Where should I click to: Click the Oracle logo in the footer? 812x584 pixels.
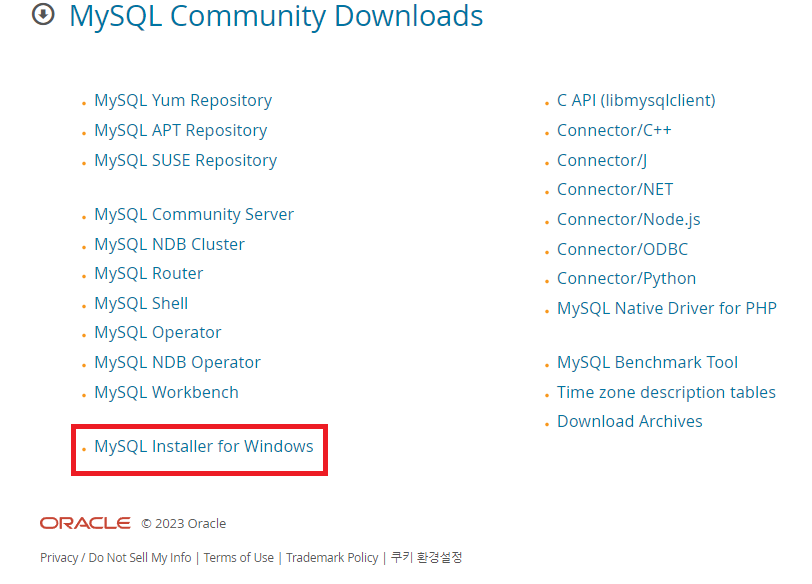pyautogui.click(x=85, y=523)
